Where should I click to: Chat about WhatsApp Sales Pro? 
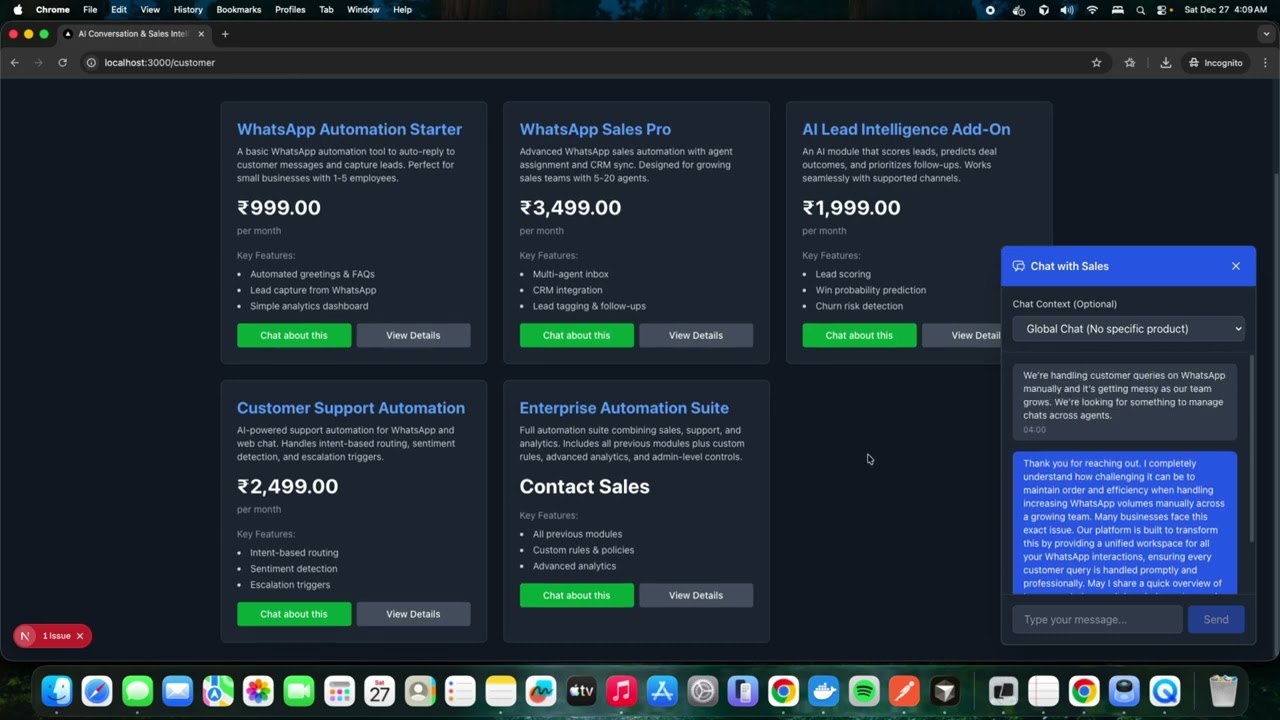(576, 335)
